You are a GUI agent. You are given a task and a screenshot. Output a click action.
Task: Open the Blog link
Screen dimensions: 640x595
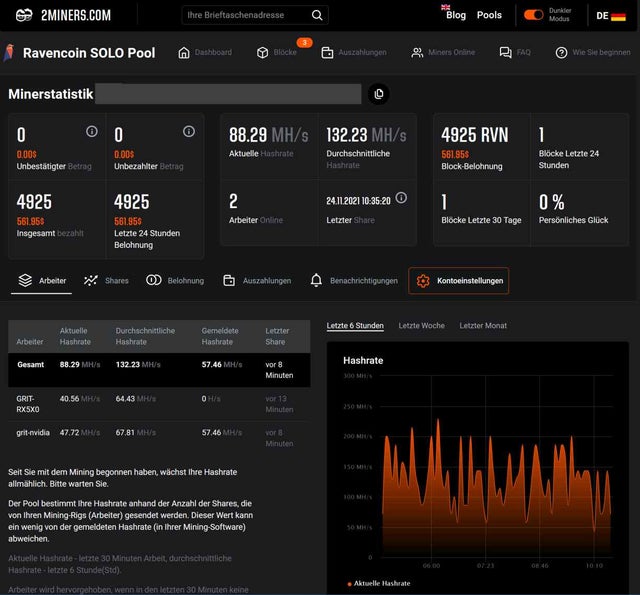click(456, 15)
